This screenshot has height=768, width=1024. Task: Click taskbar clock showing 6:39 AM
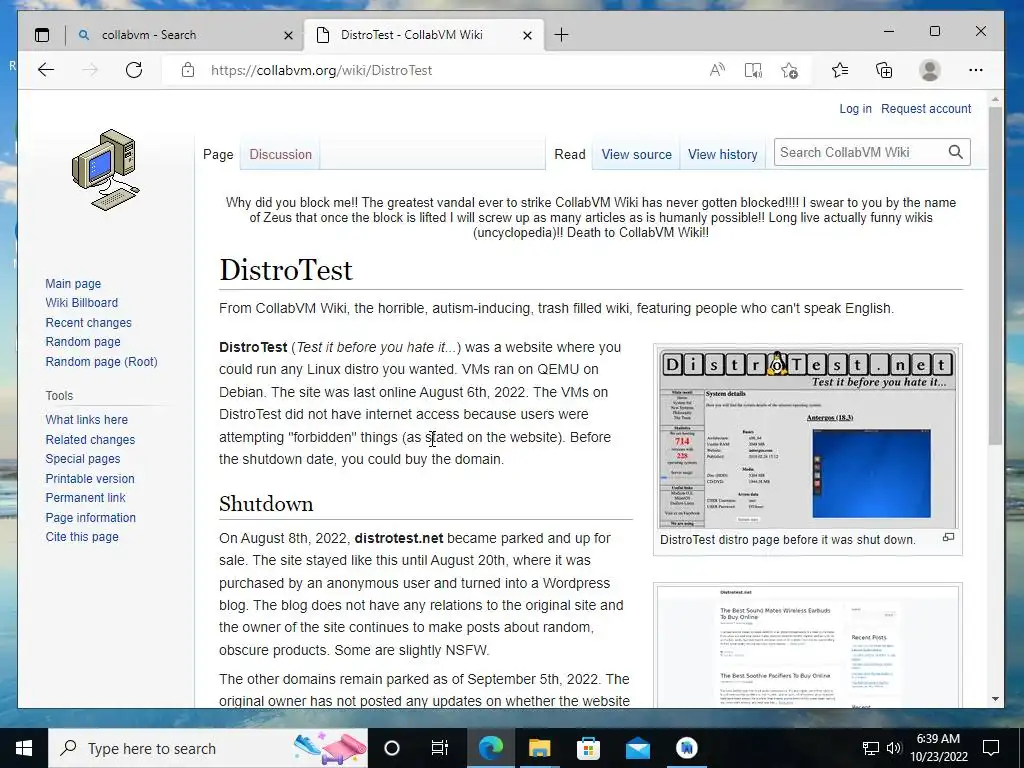coord(938,748)
